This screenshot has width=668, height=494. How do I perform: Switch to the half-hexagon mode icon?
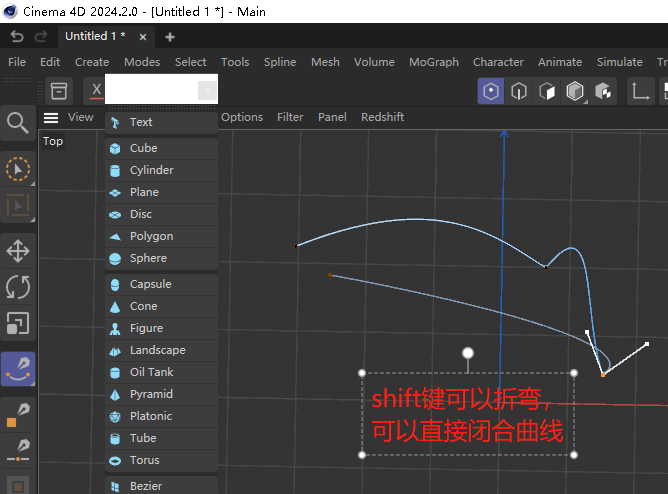point(519,91)
